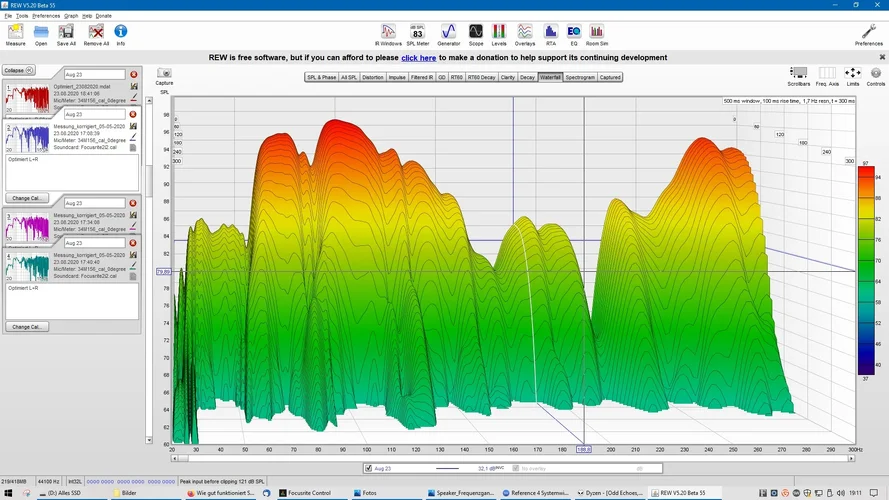Open the Tools menu
Viewport: 889px width, 500px height.
coord(22,16)
